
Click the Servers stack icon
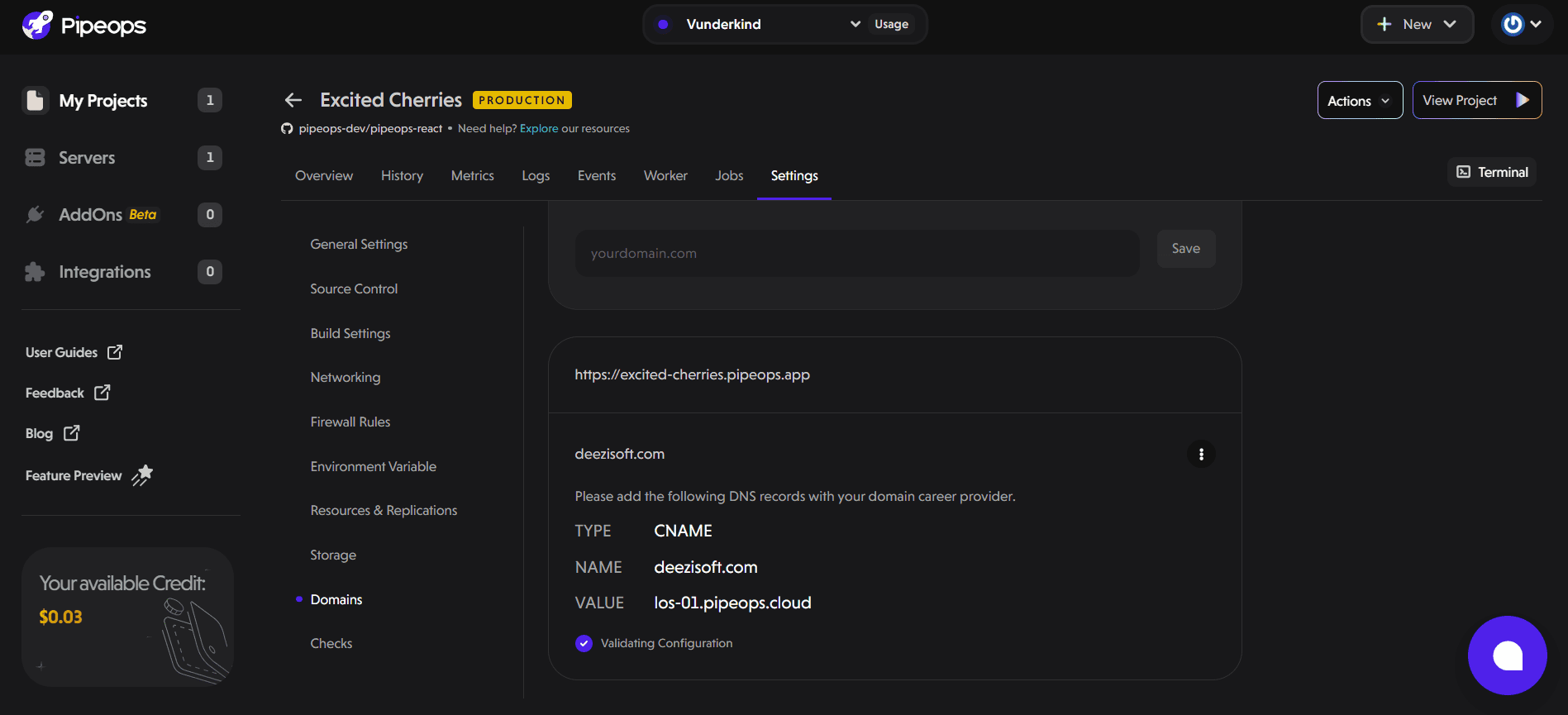click(x=35, y=158)
